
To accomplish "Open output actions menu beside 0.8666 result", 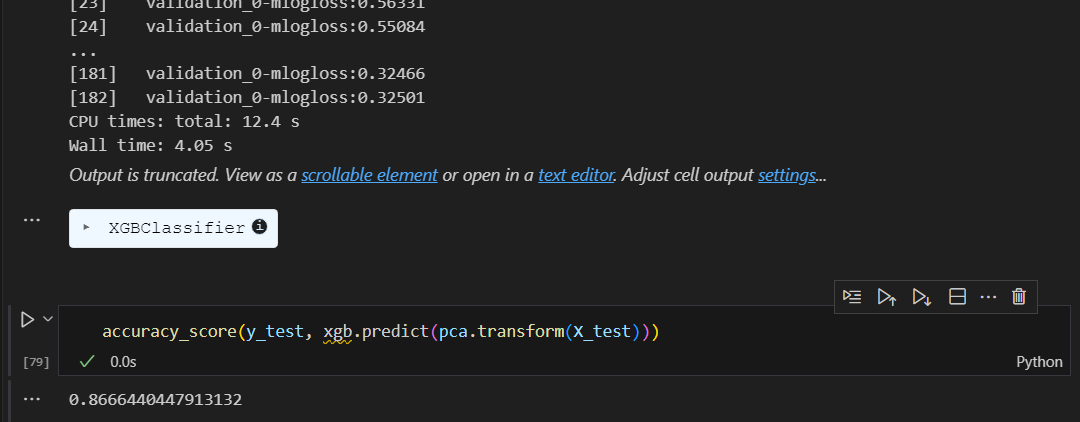I will tap(32, 399).
